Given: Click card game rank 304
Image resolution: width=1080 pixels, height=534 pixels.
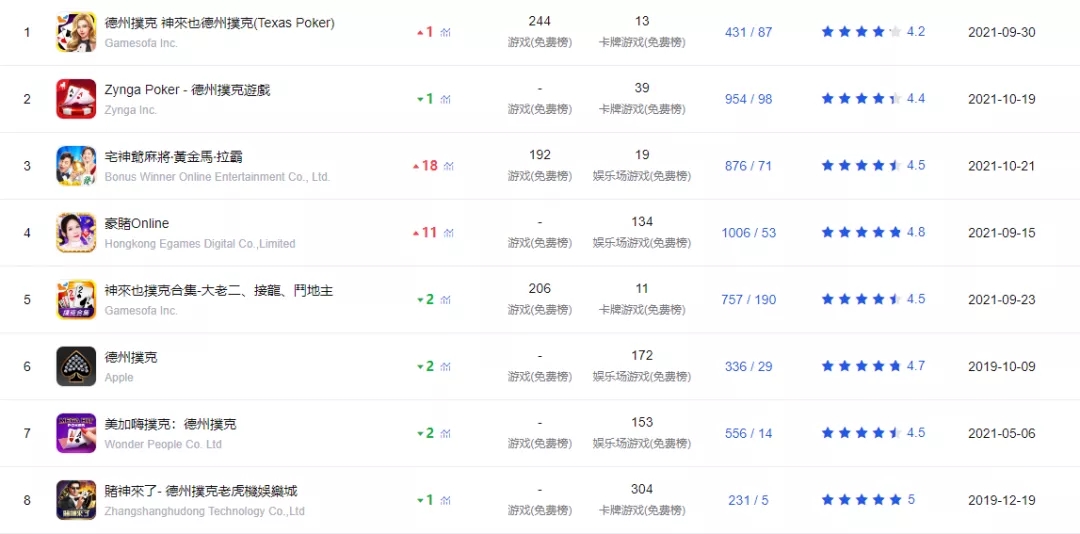Looking at the screenshot, I should (x=642, y=489).
